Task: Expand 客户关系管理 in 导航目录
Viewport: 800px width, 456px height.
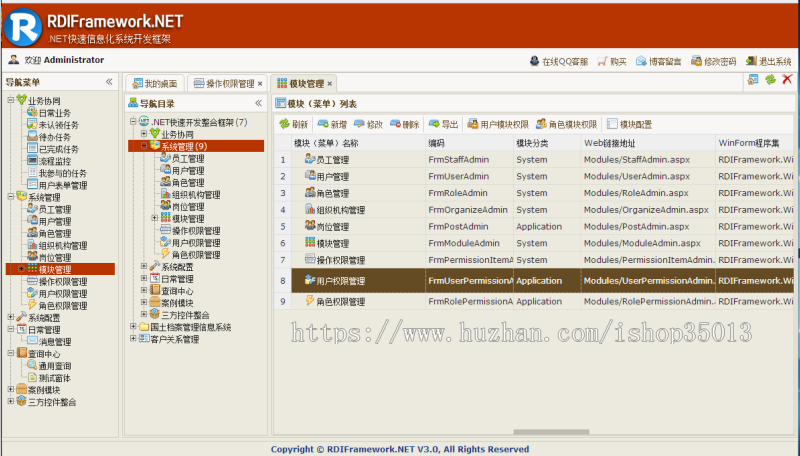Action: point(133,339)
